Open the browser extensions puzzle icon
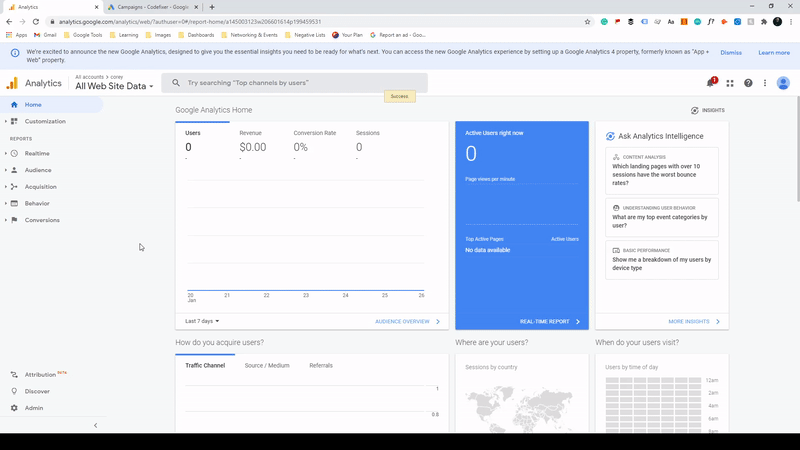800x450 pixels. (x=764, y=21)
